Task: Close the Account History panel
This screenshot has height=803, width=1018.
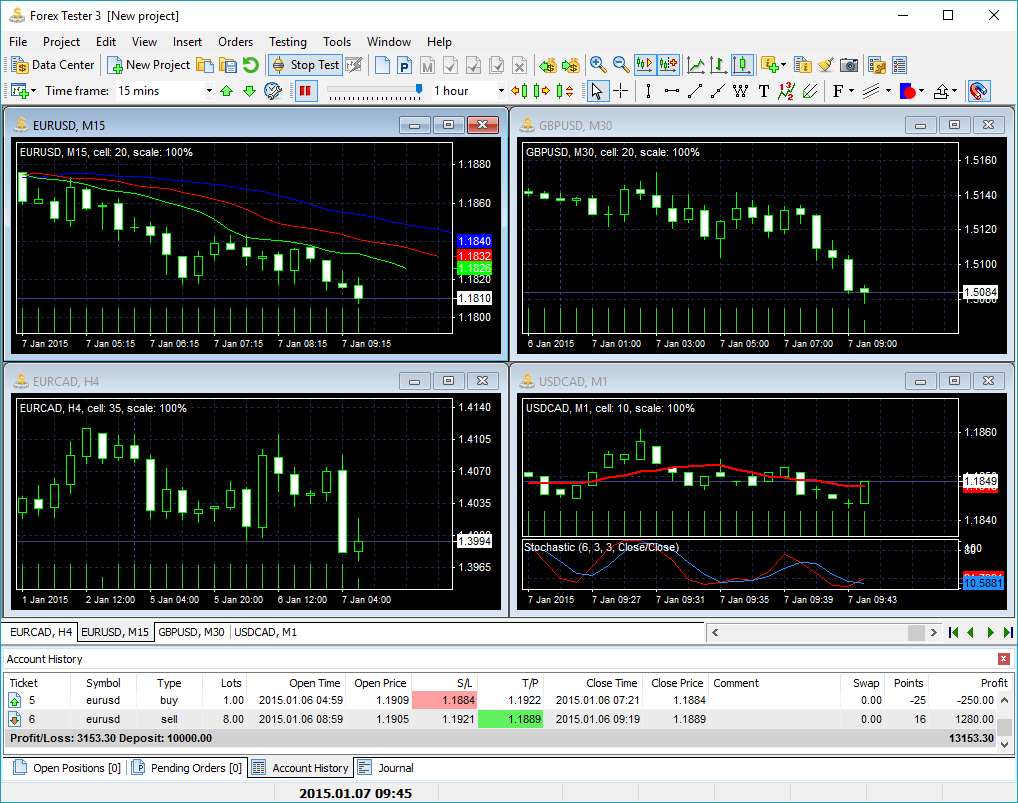Action: (1004, 659)
